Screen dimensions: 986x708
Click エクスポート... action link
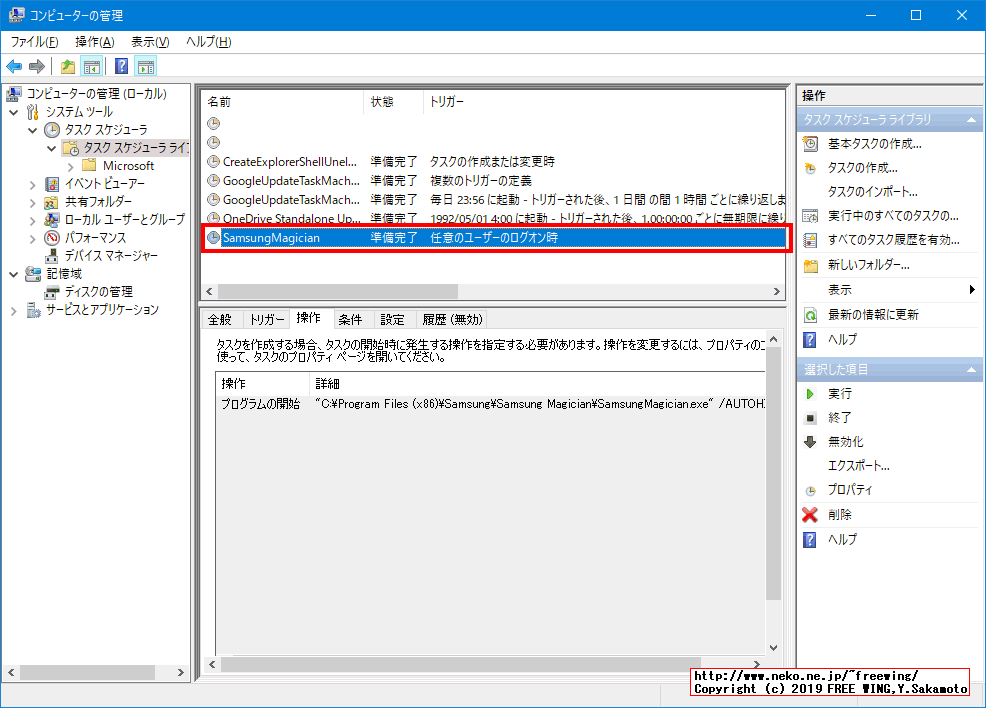point(858,466)
